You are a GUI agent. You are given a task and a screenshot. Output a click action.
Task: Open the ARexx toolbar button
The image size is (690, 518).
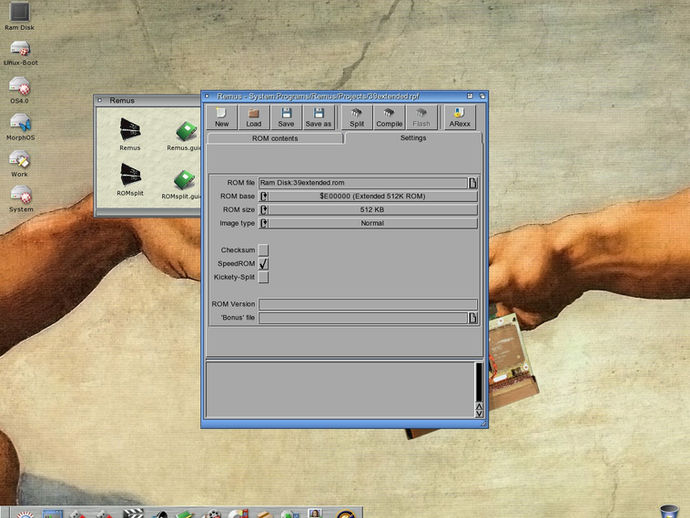[x=460, y=117]
